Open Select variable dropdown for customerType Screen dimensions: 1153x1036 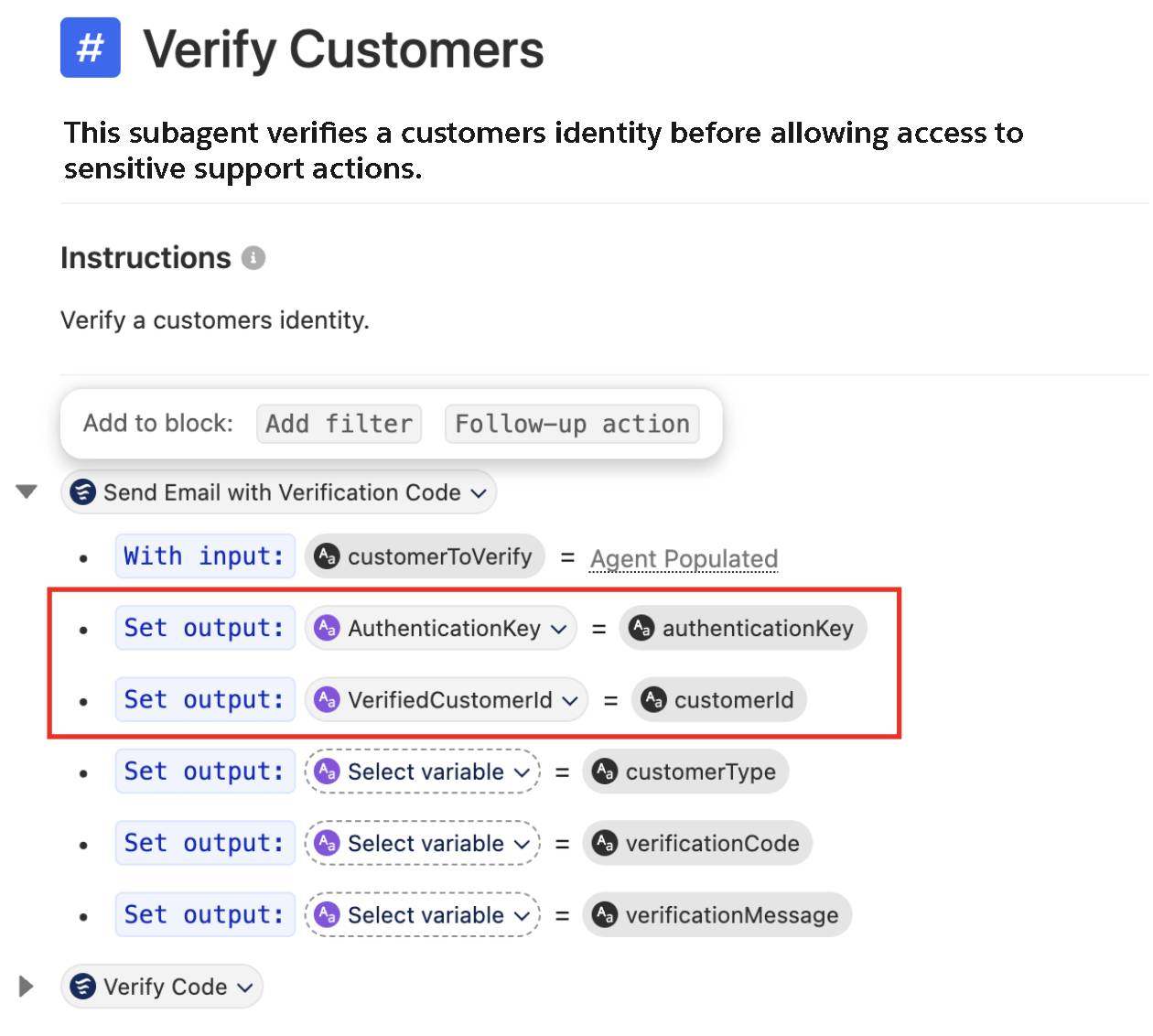click(x=423, y=772)
